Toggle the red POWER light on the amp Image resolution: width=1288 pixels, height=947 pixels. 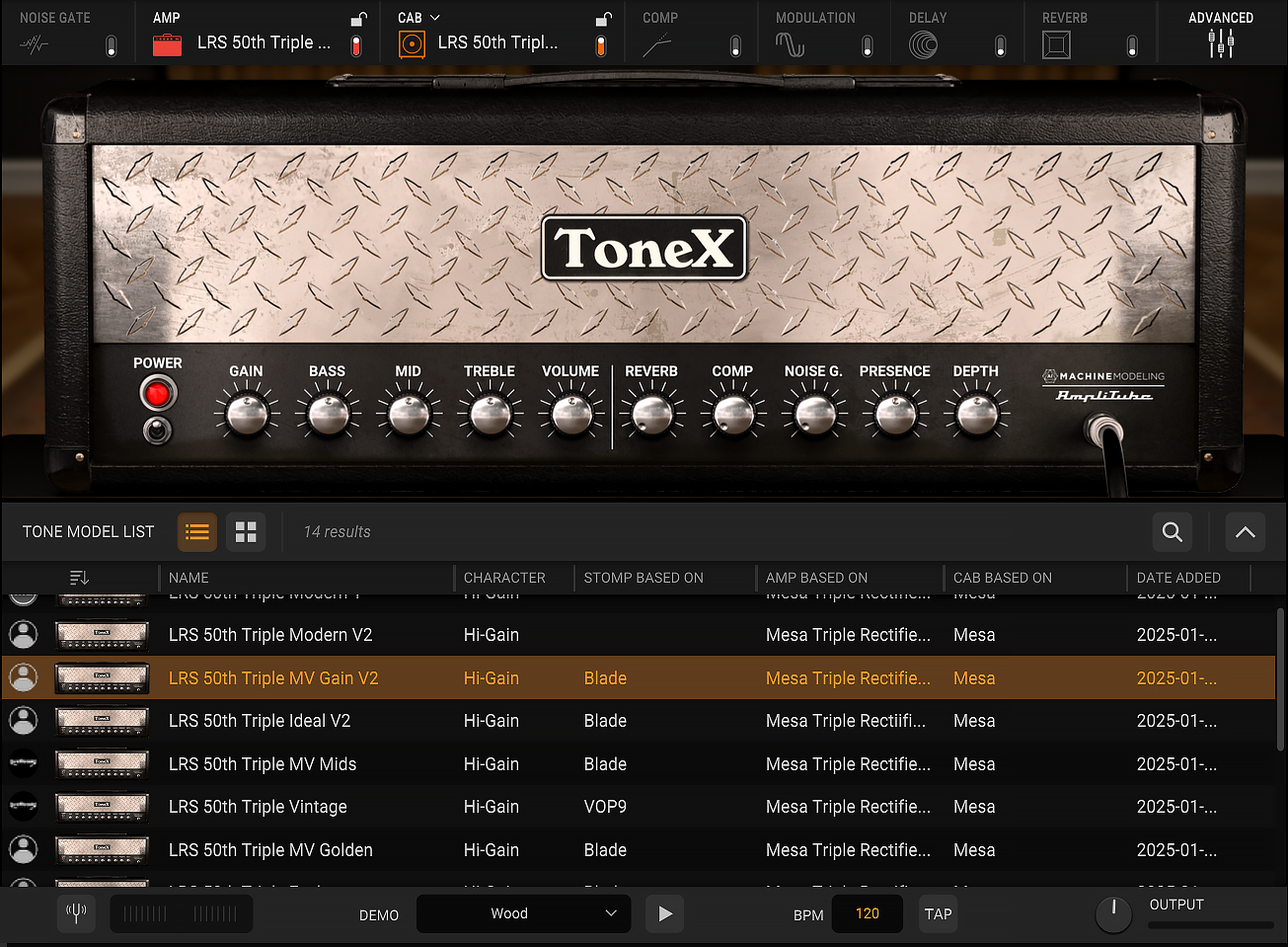pyautogui.click(x=157, y=393)
